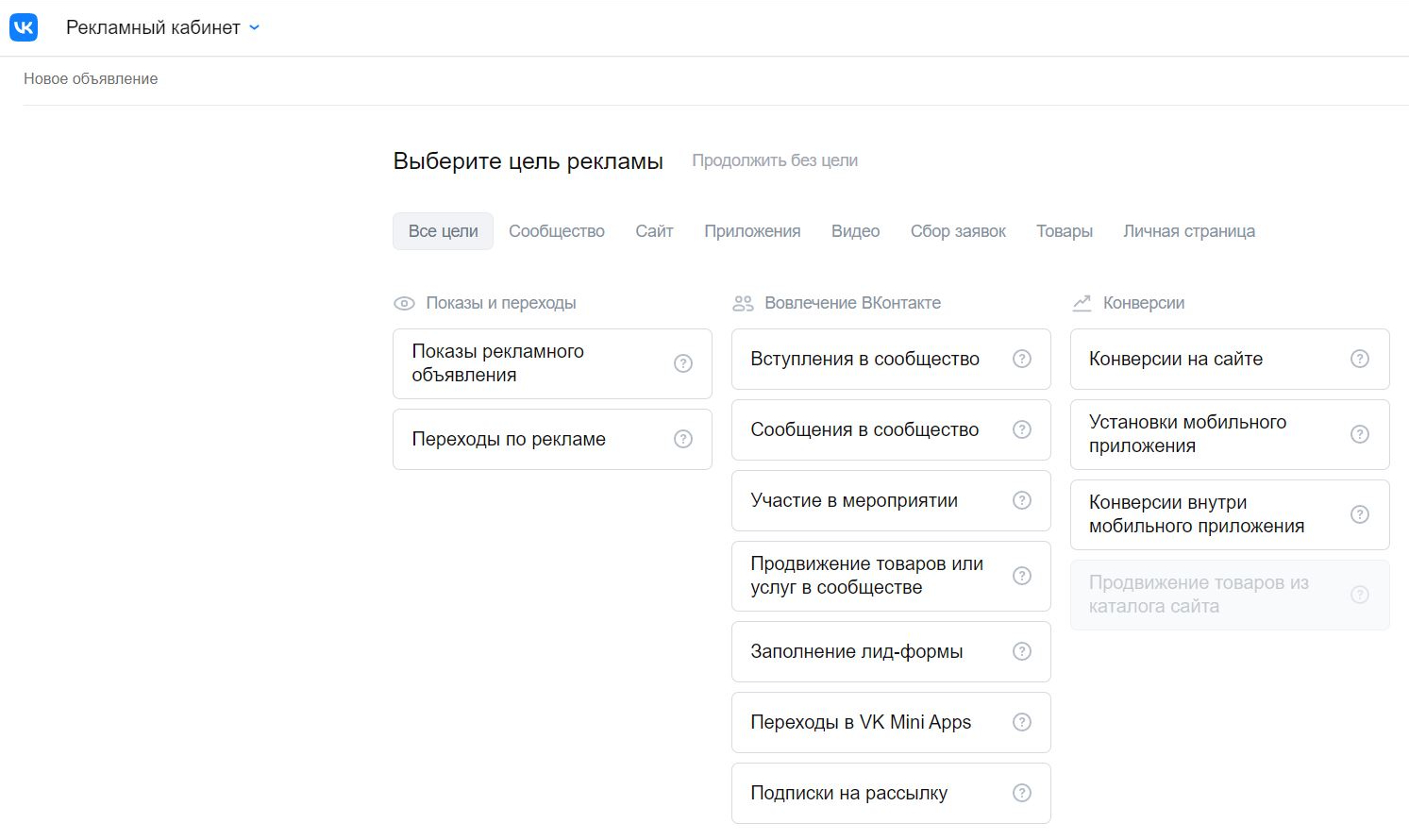Click the Выберите цель рекламы heading
Viewport: 1409px width, 840px height.
point(528,161)
